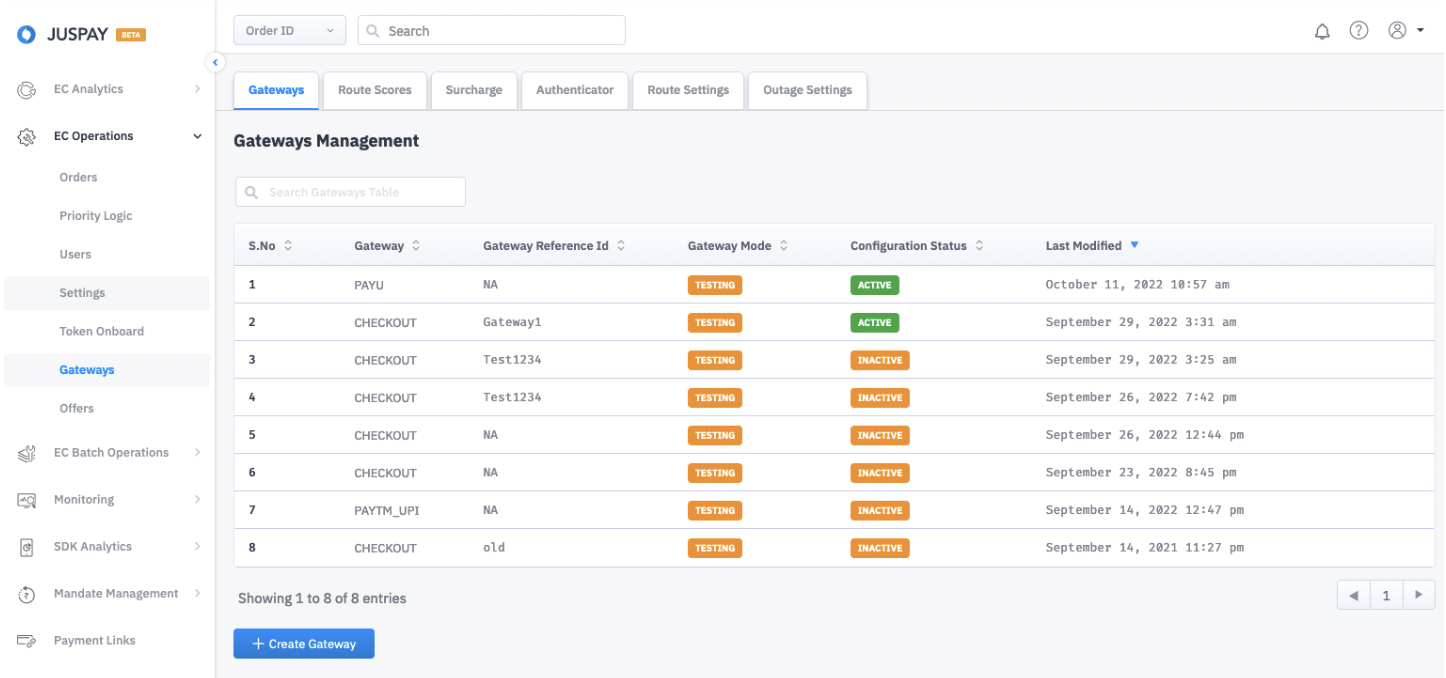This screenshot has width=1446, height=678.
Task: Click the EC Analytics sidebar icon
Action: click(x=27, y=90)
